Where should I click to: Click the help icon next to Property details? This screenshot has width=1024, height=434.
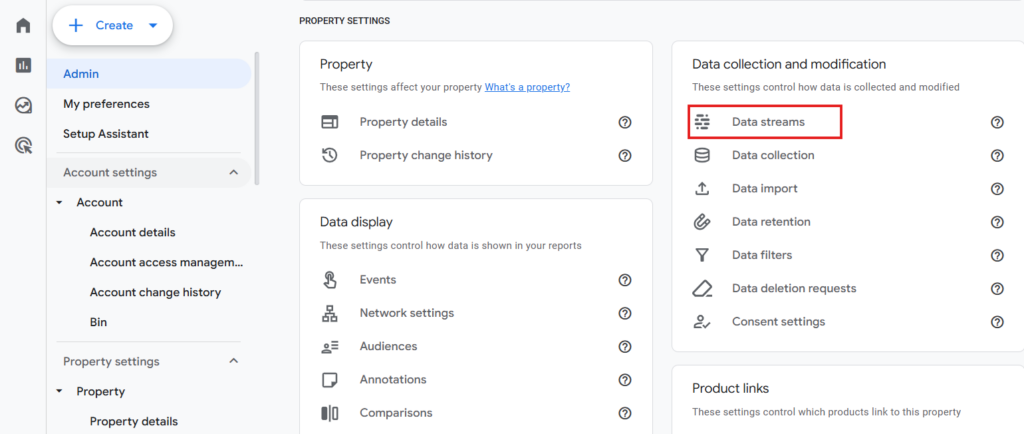(x=625, y=122)
